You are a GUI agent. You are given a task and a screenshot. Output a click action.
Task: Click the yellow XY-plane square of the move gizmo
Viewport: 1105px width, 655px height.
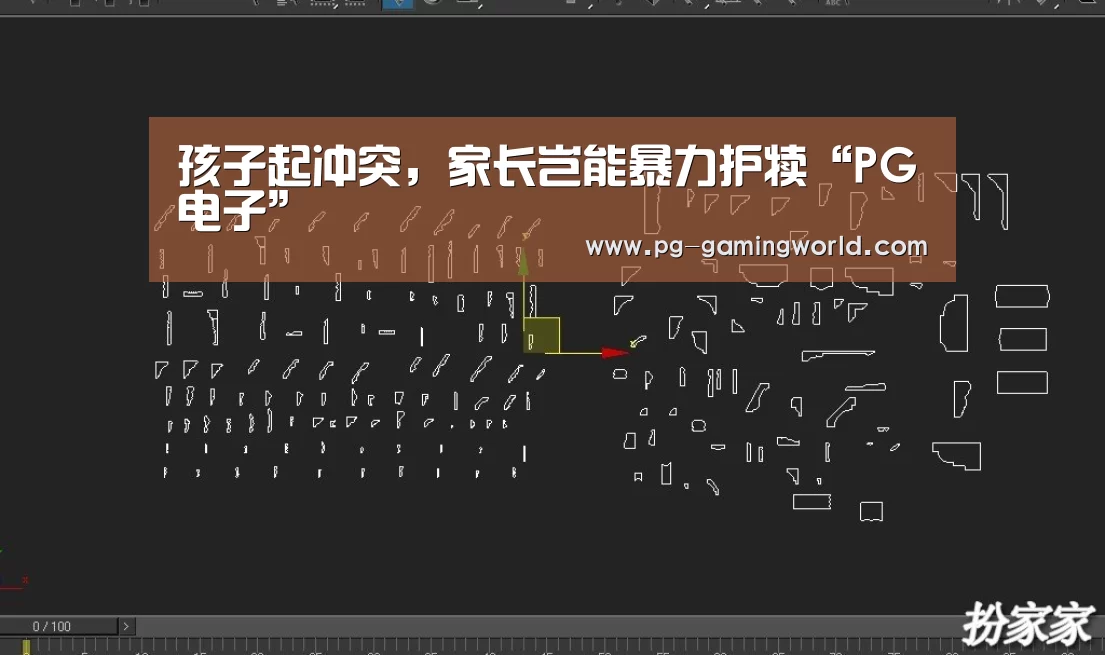click(x=541, y=335)
